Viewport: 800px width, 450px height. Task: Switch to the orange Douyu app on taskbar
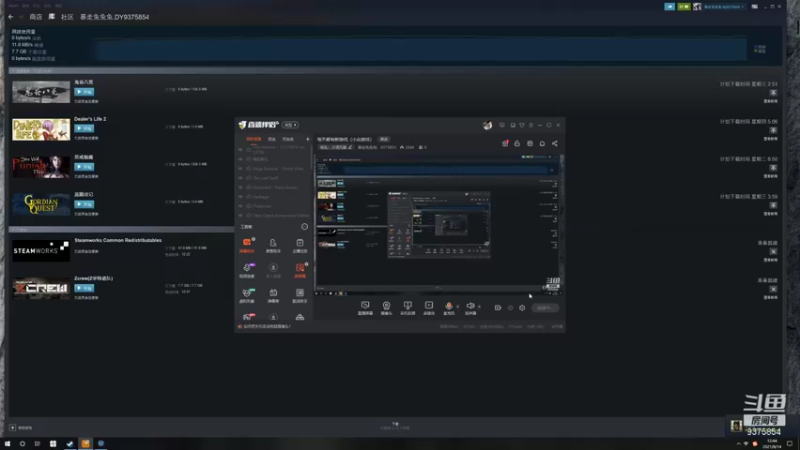pos(85,444)
